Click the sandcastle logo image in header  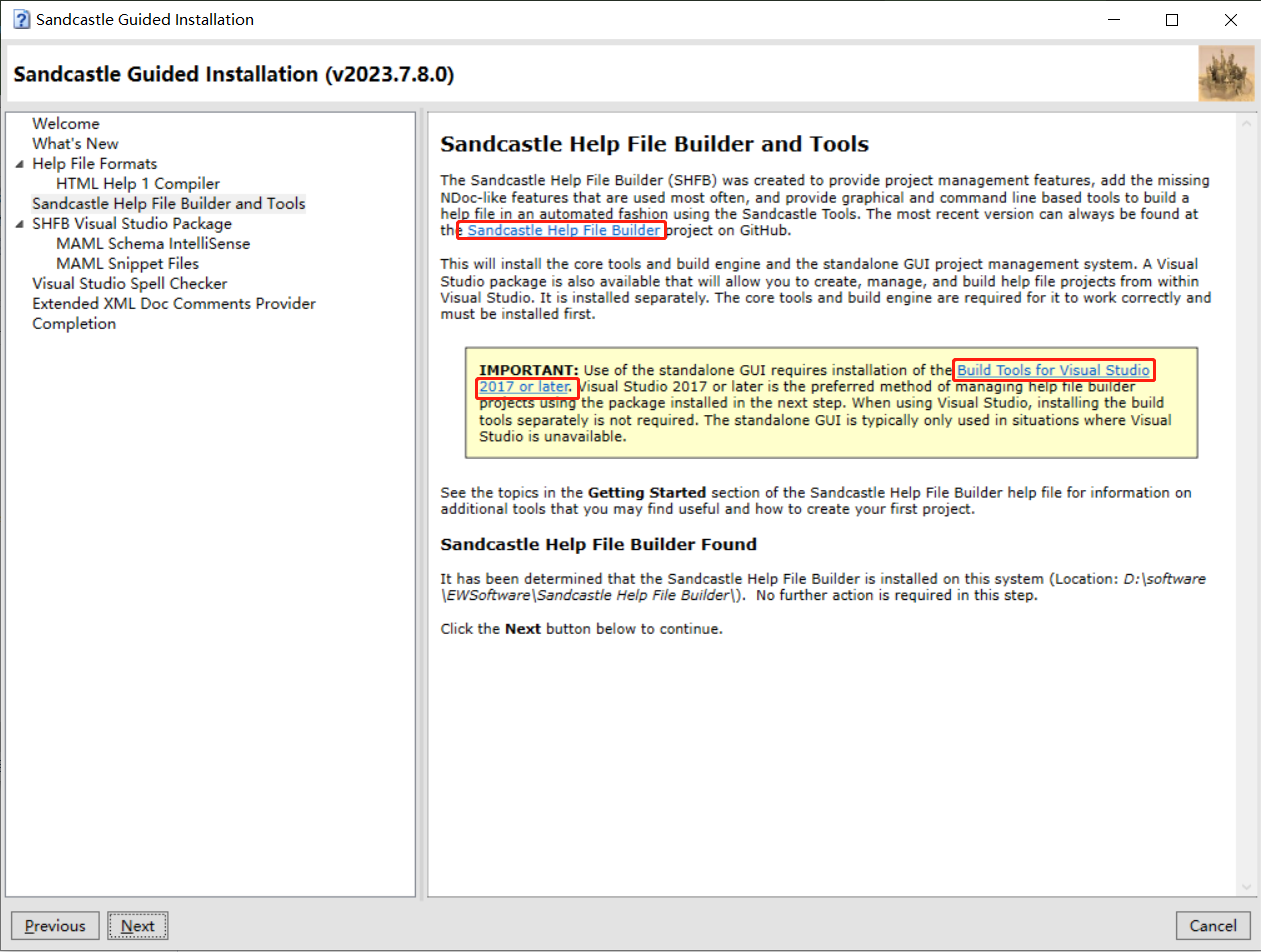coord(1226,74)
